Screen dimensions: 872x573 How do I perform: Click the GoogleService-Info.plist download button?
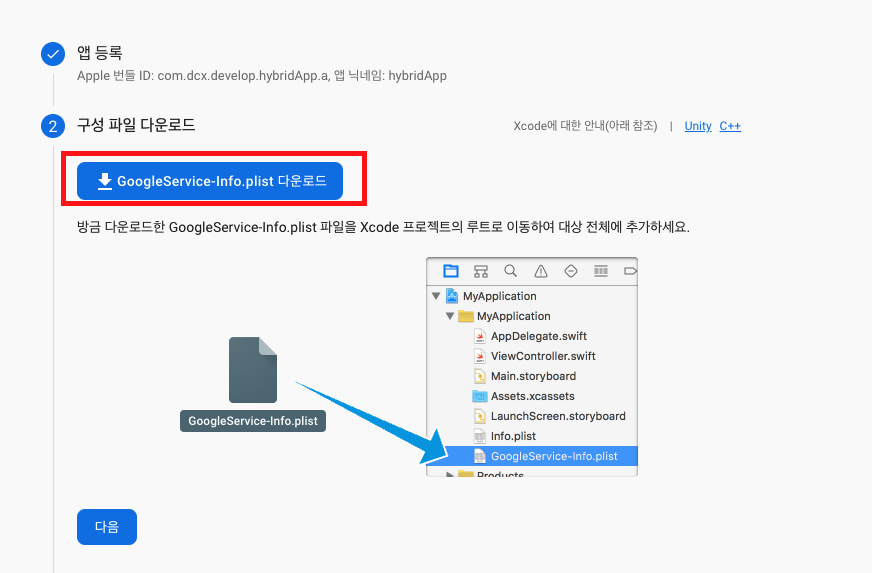(x=210, y=181)
